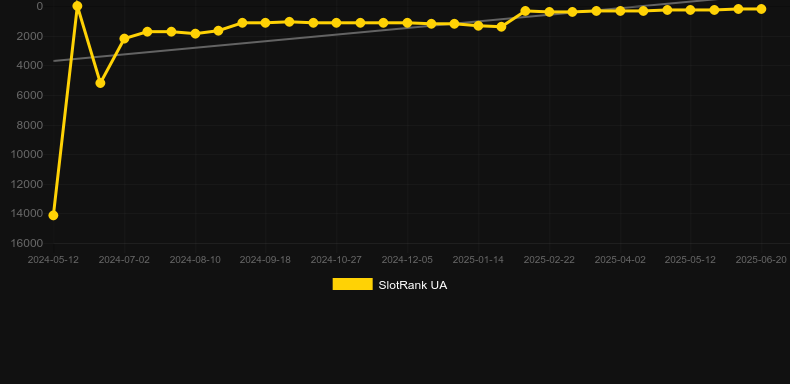Click the 2024-05-12 date axis label

click(x=53, y=260)
